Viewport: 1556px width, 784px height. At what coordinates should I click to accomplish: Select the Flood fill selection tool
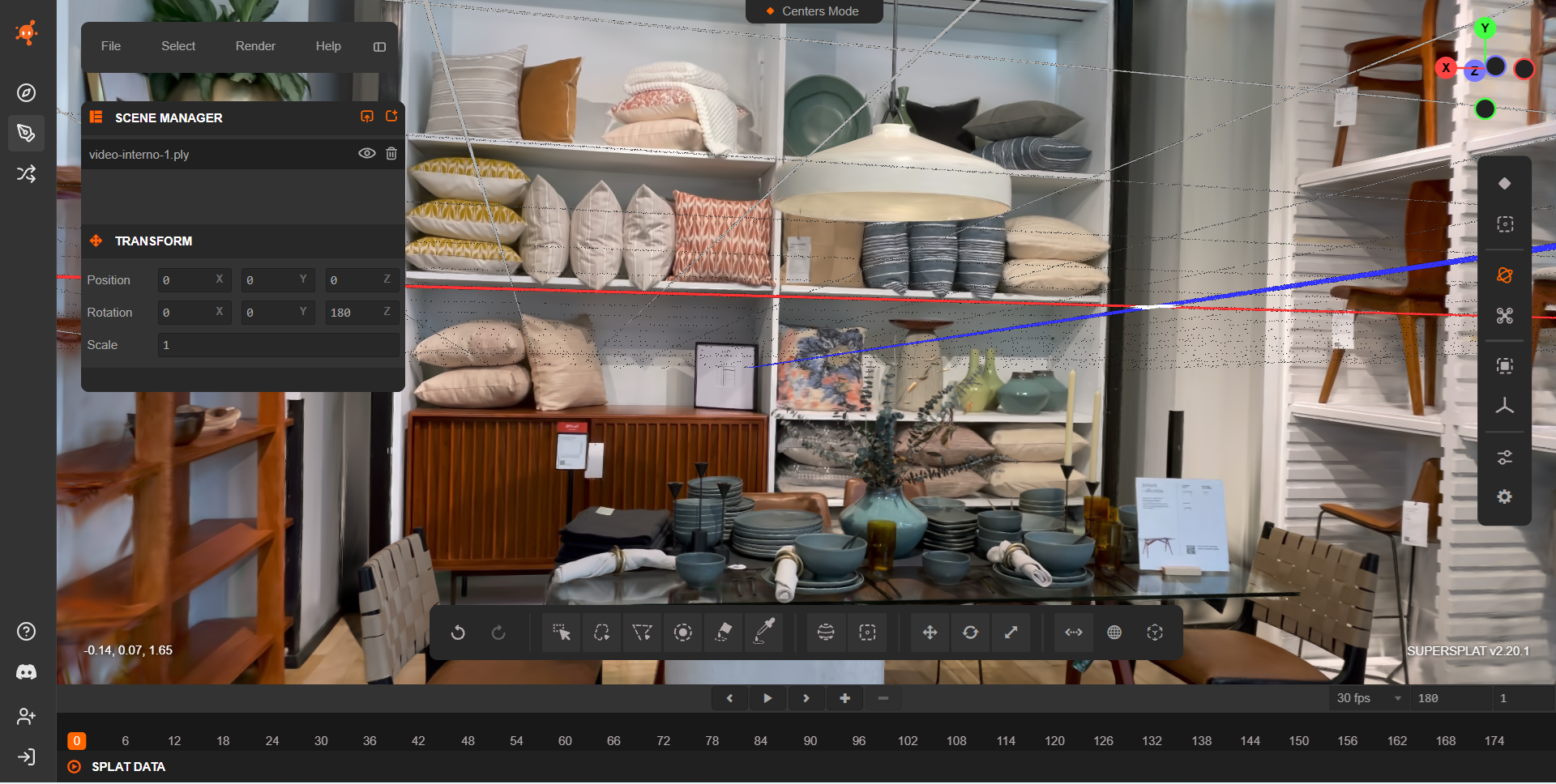point(724,633)
